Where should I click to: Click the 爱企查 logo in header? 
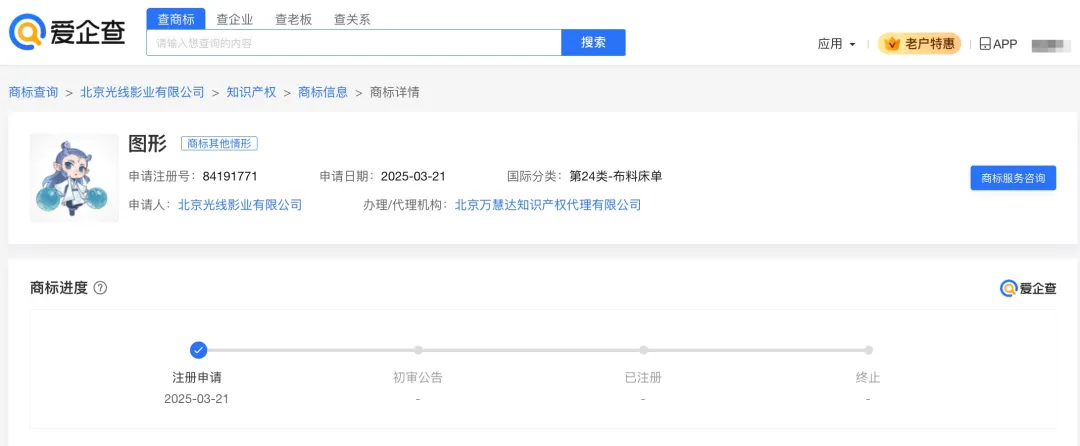point(67,32)
